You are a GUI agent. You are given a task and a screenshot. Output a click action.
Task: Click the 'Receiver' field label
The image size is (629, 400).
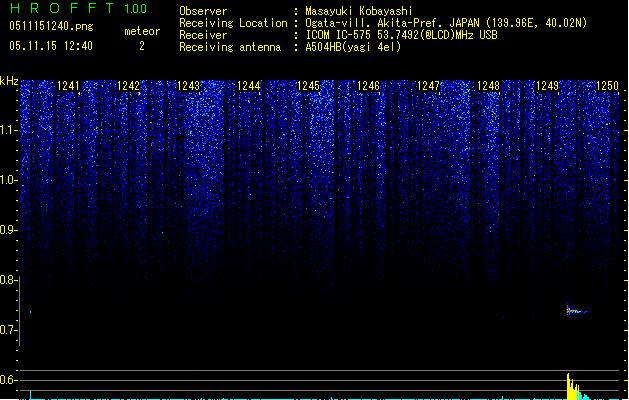[x=203, y=35]
